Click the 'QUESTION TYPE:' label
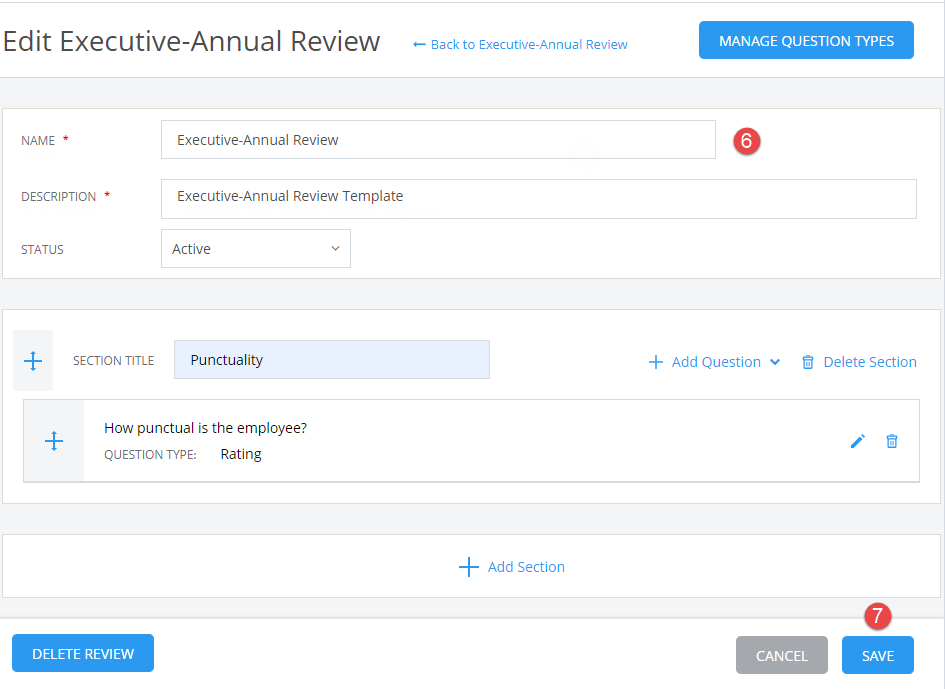 (150, 455)
